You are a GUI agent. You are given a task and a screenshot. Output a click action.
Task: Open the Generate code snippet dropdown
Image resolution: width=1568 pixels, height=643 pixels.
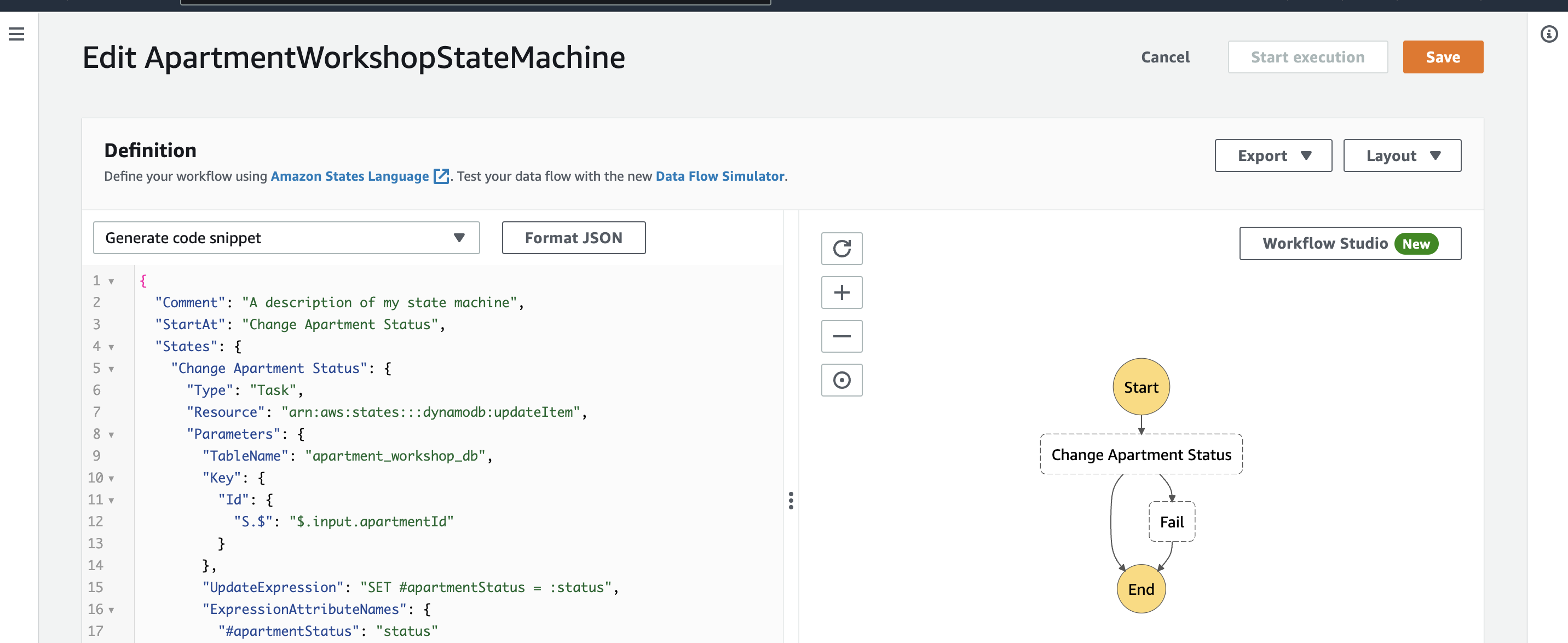point(286,238)
